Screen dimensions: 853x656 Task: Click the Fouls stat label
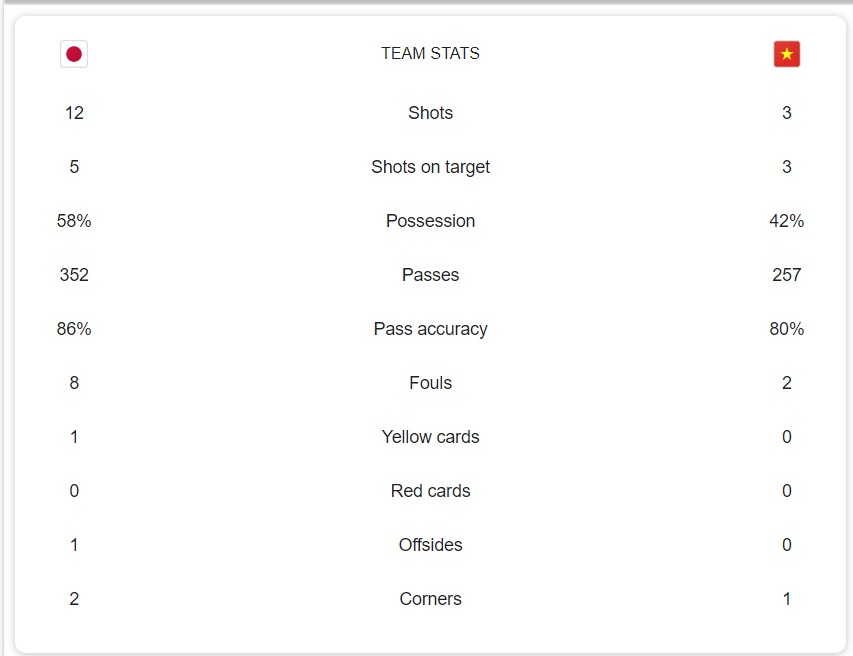click(x=430, y=383)
